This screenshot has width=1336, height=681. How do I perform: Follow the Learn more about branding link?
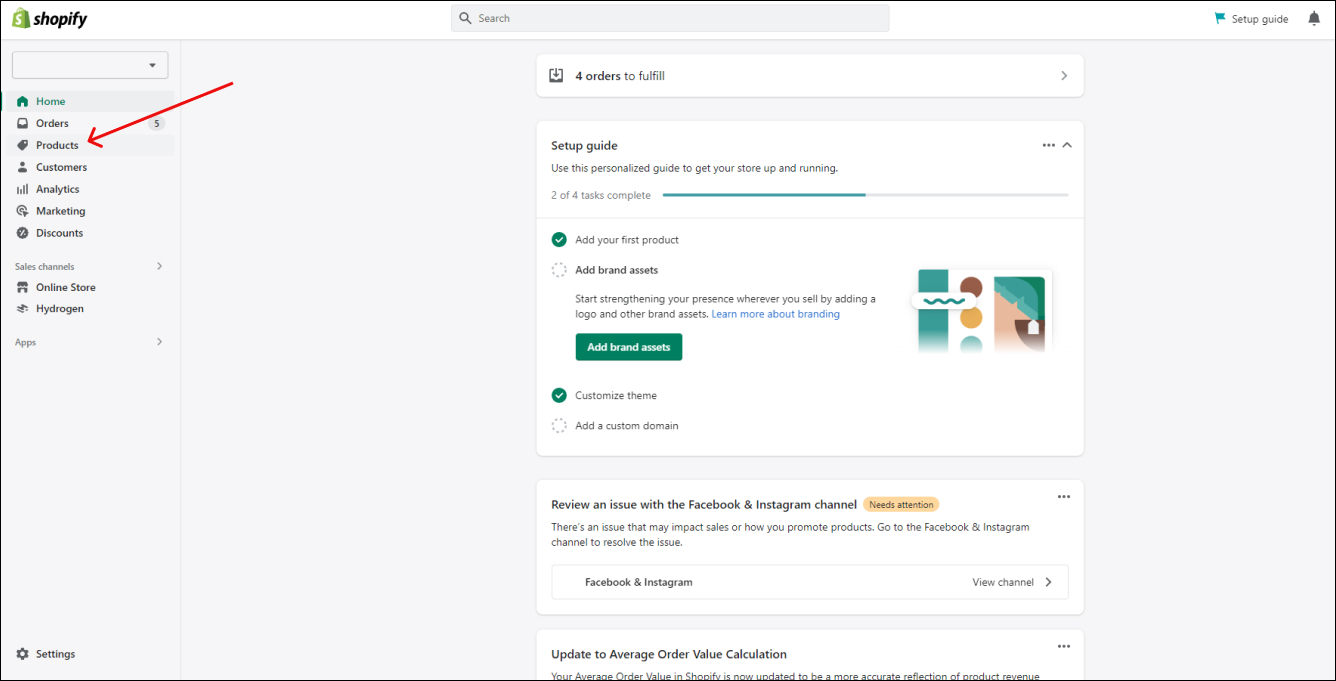point(776,314)
